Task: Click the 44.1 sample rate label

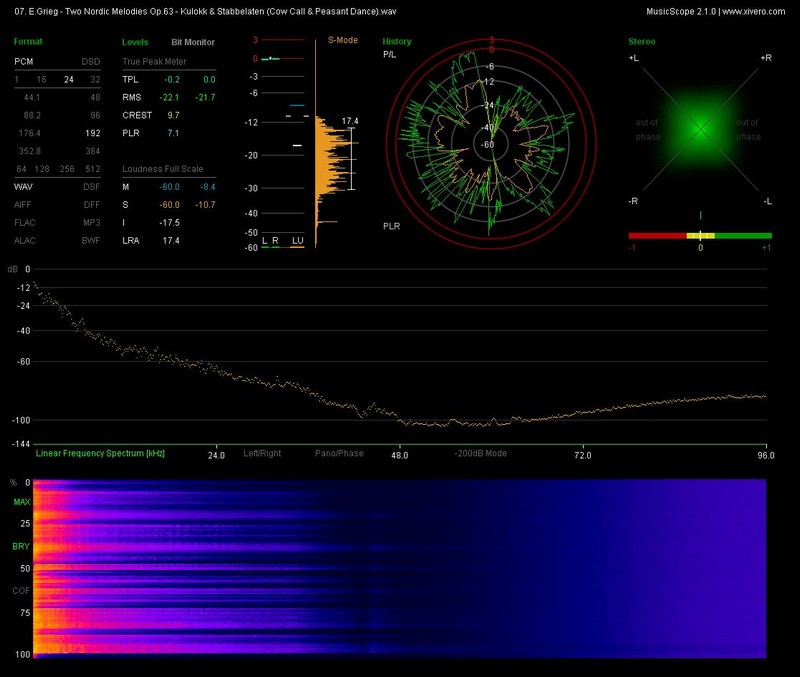Action: [32, 97]
